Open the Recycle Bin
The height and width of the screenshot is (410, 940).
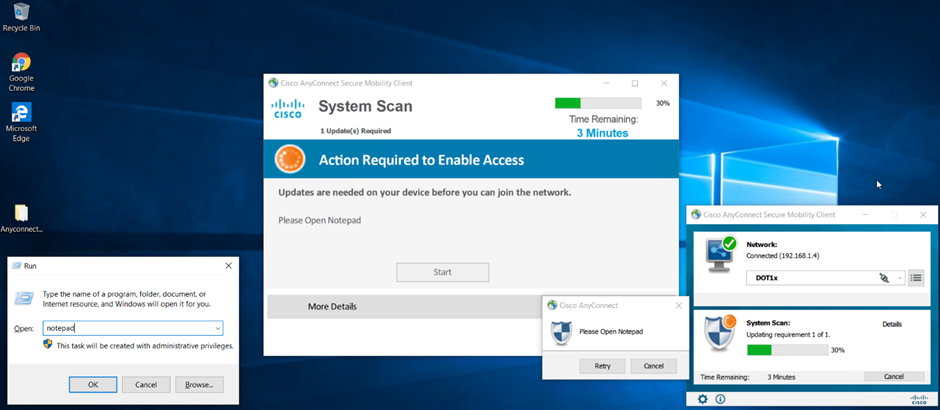[21, 12]
